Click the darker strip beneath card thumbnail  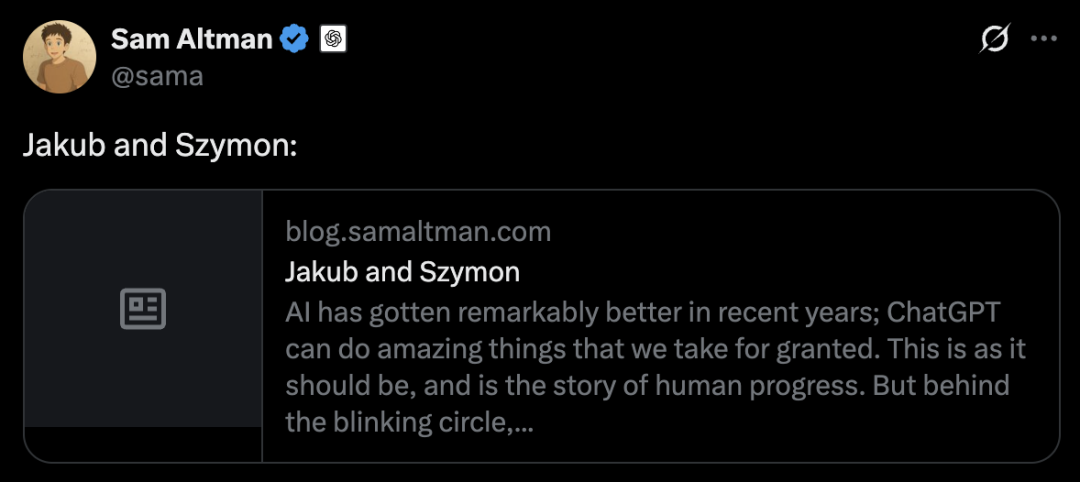[143, 443]
